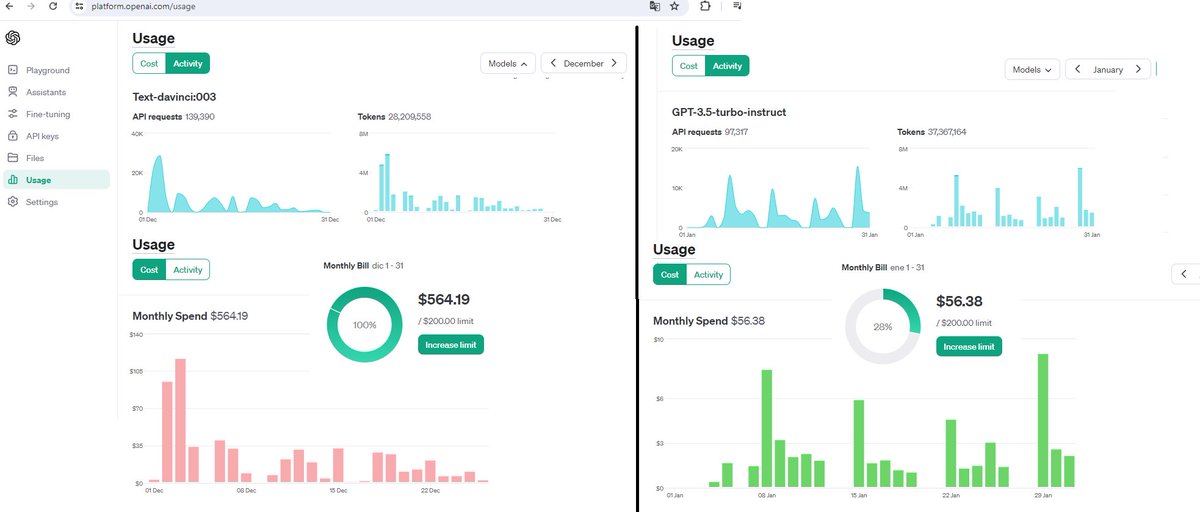Select Cost above the $564.19 Monthly Spend

click(149, 270)
